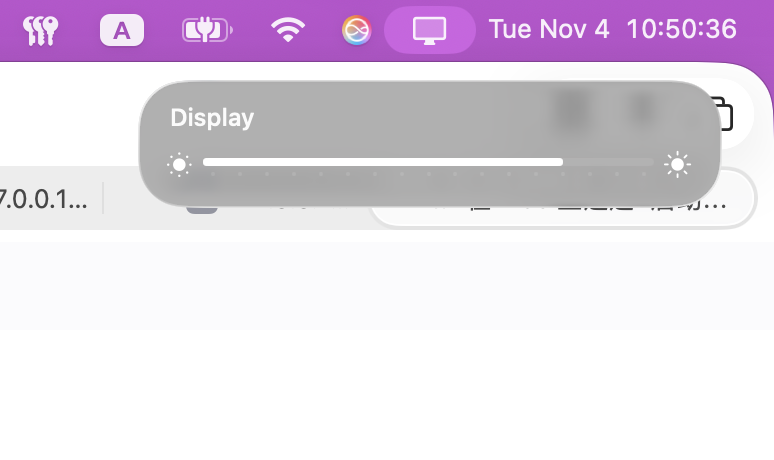Close the Display popup via its monitor icon
Image resolution: width=774 pixels, height=460 pixels.
coord(429,30)
